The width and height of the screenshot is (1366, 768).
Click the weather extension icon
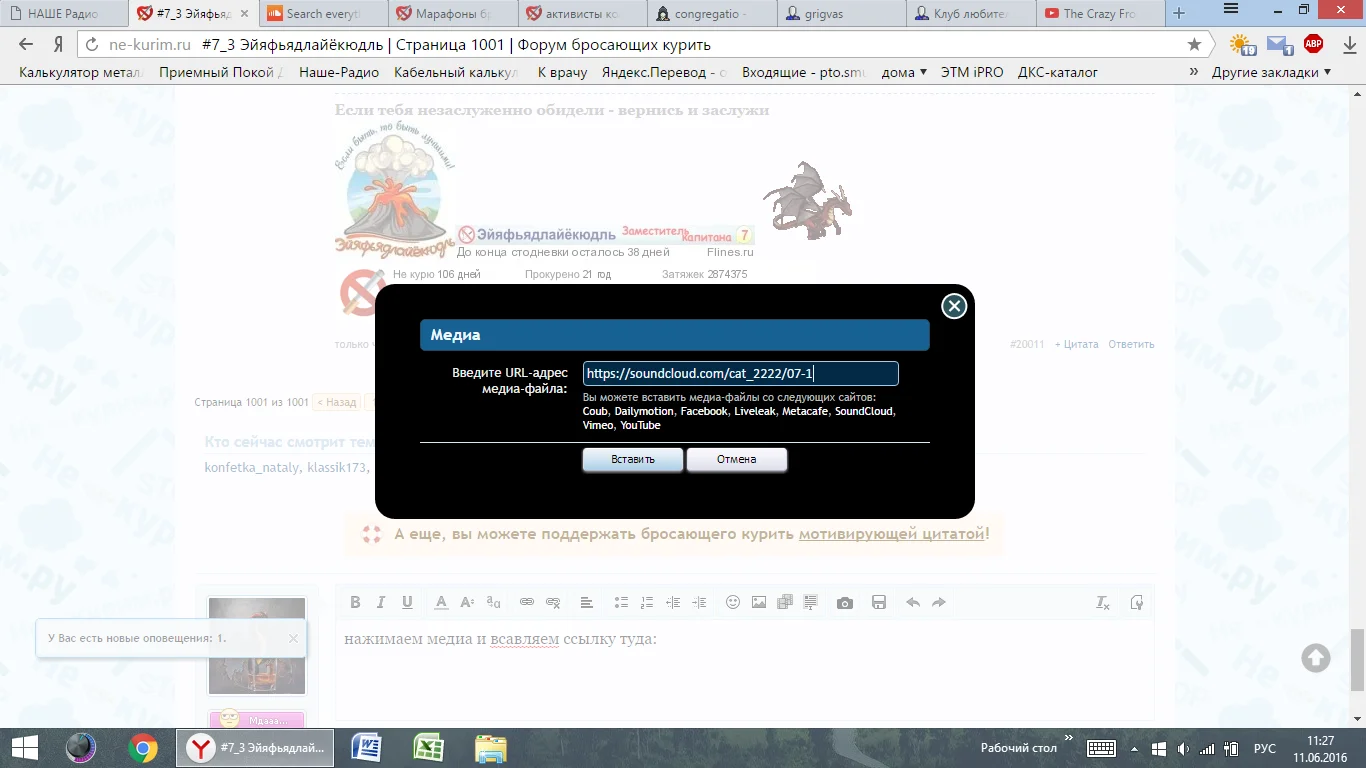1243,45
